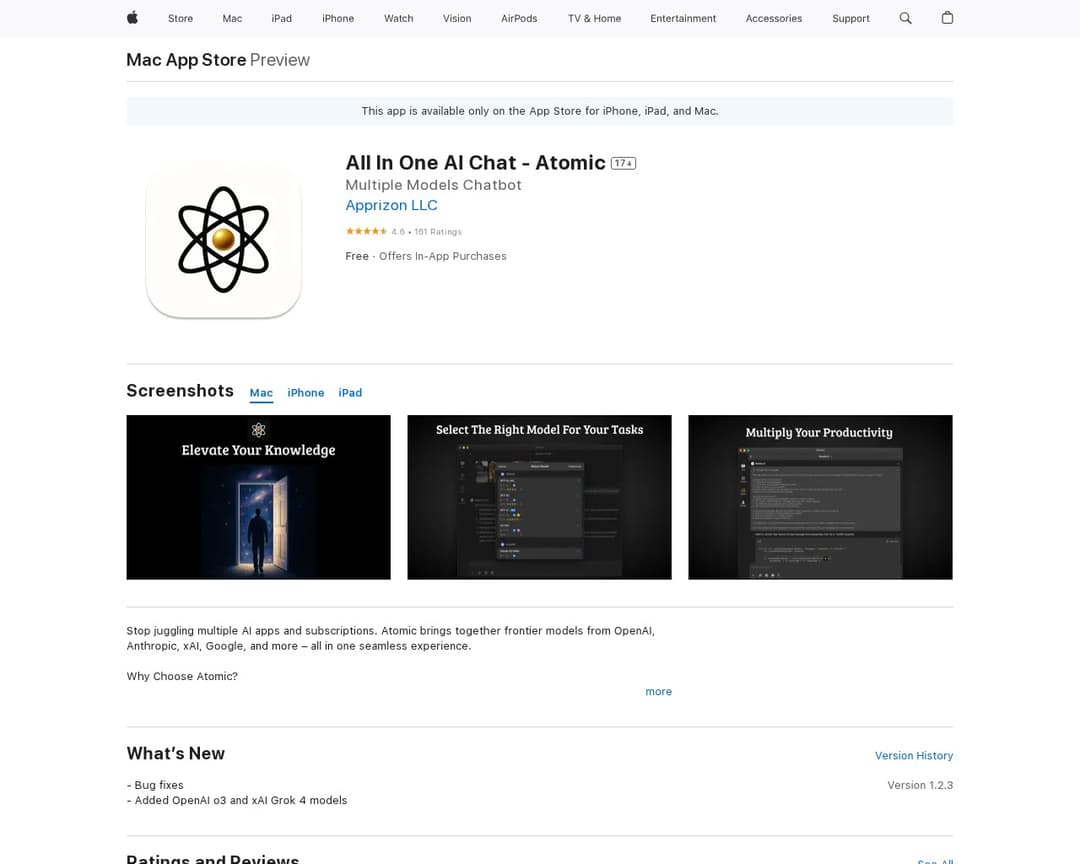Click the more link in description
This screenshot has width=1080, height=864.
(658, 691)
